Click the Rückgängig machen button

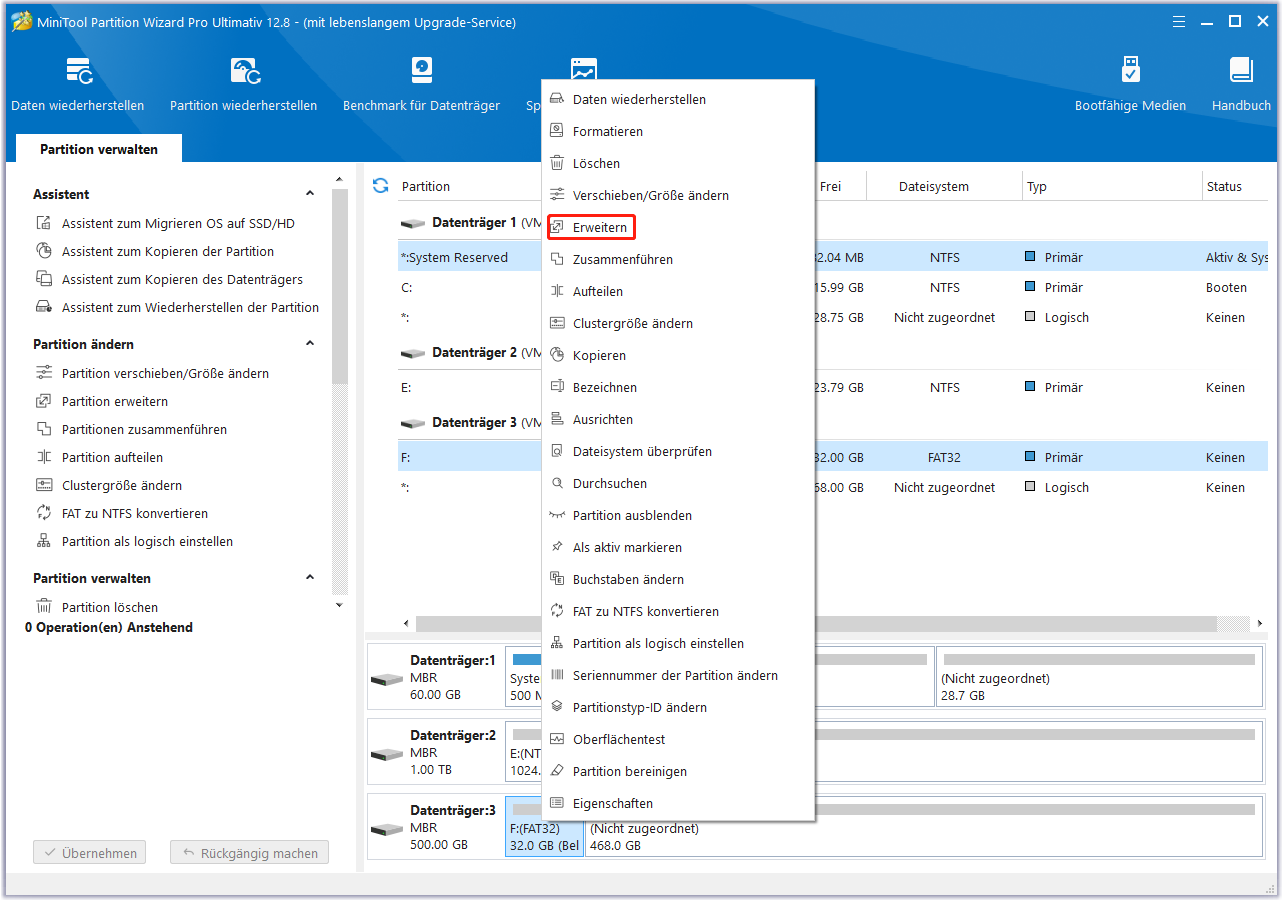(x=249, y=853)
